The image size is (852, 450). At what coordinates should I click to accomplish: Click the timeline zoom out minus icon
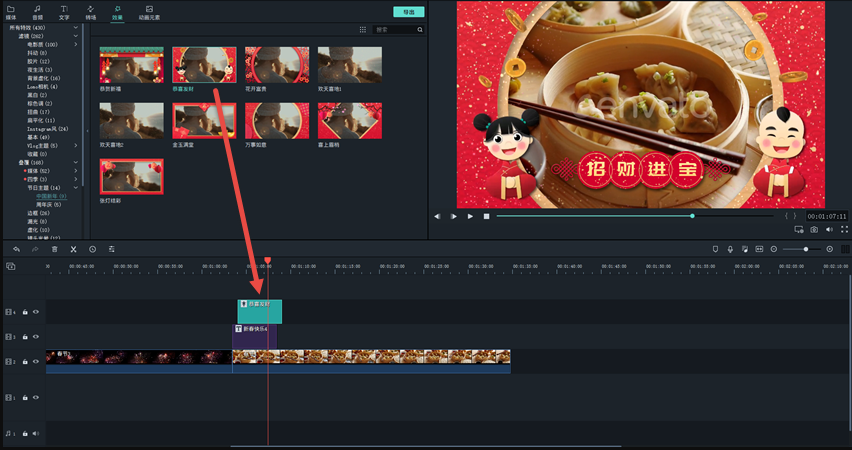[x=774, y=249]
